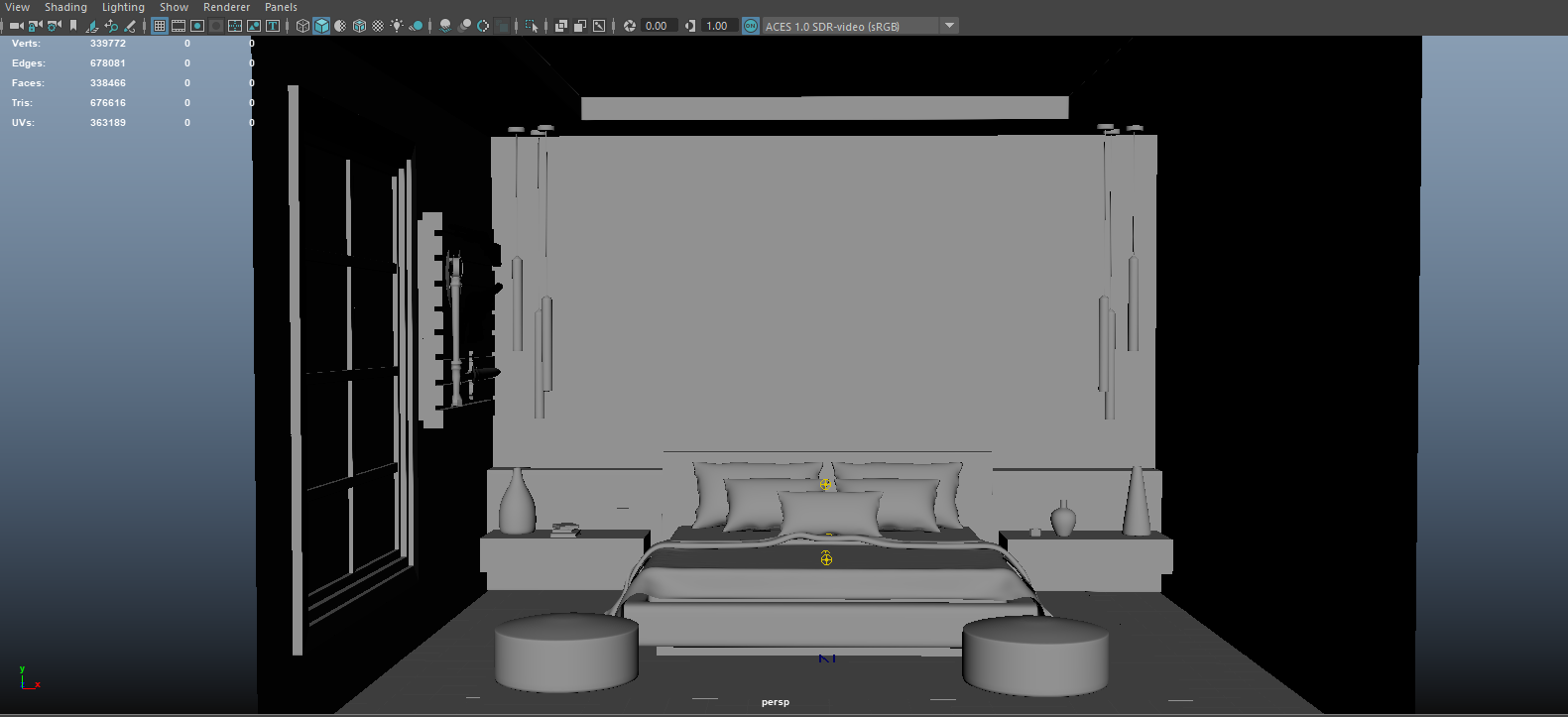Toggle the Film Gate overlay
This screenshot has width=1568, height=717.
point(179,26)
